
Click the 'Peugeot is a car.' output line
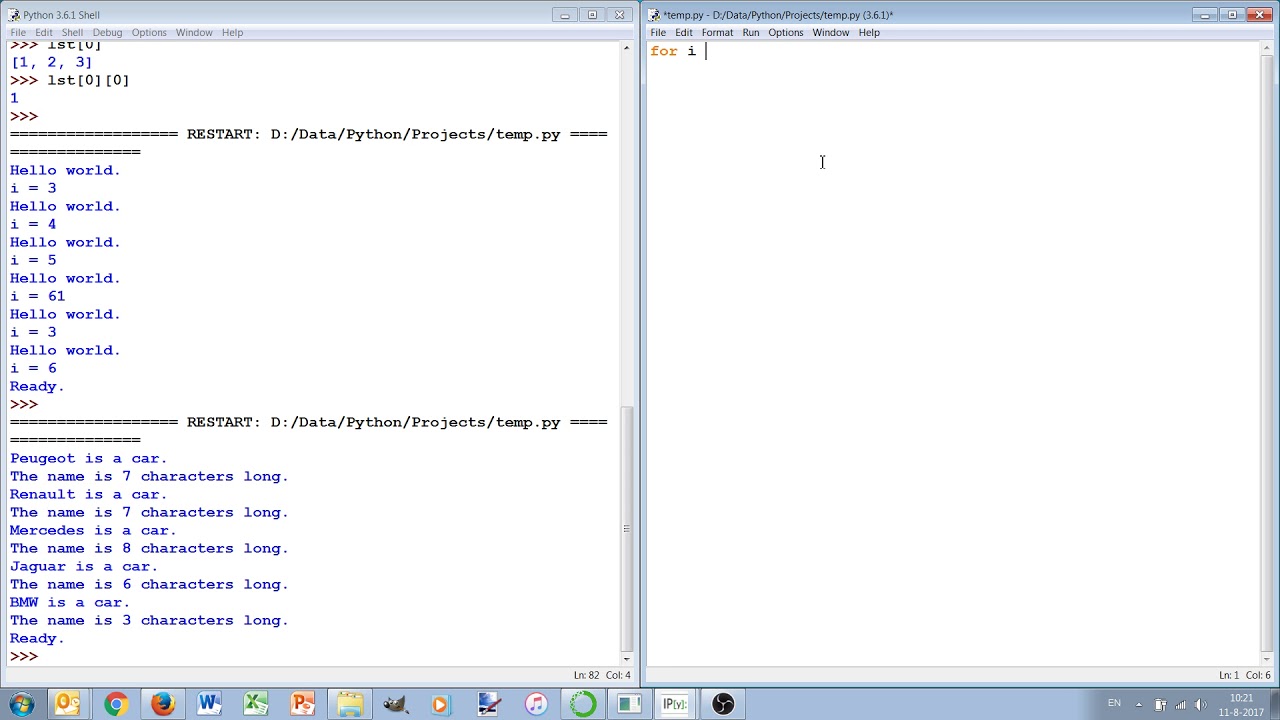pyautogui.click(x=89, y=458)
